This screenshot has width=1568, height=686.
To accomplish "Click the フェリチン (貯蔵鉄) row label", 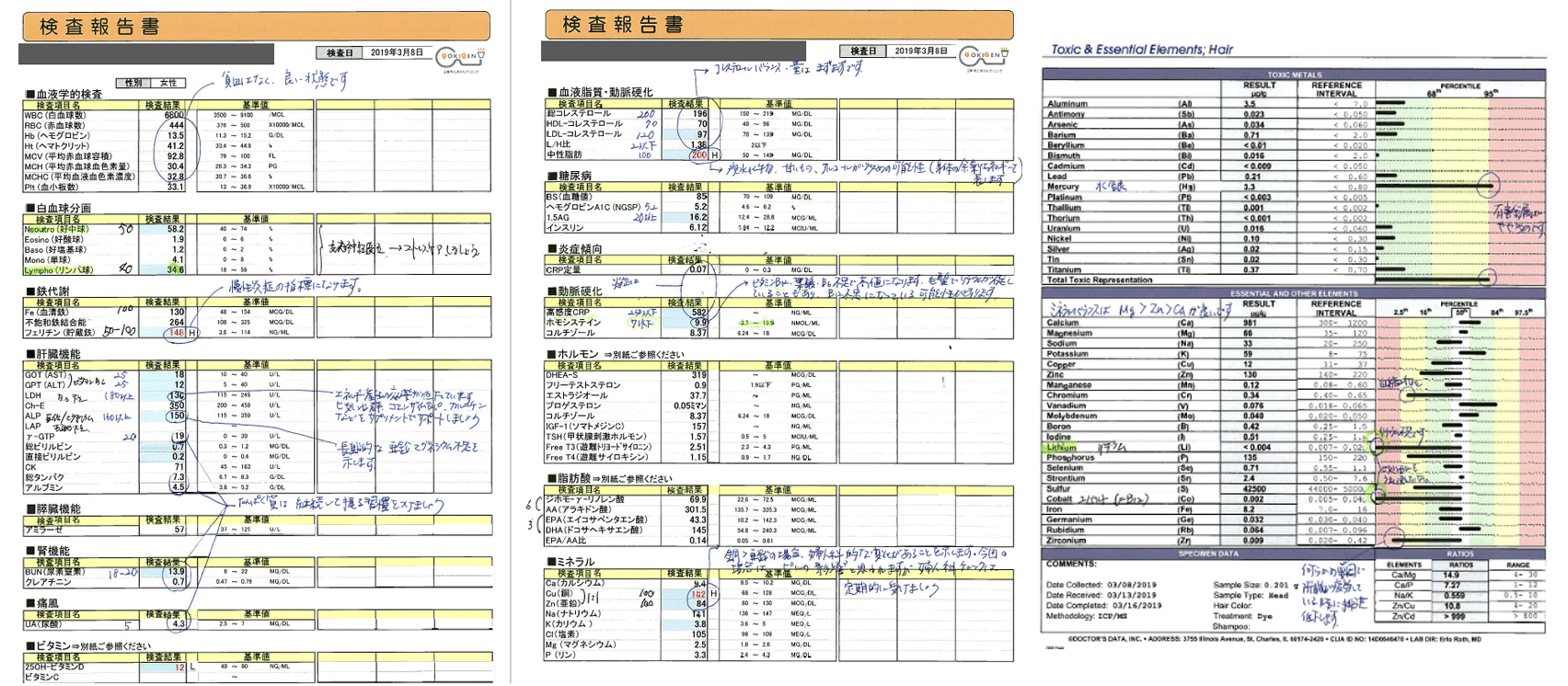I will coord(60,333).
